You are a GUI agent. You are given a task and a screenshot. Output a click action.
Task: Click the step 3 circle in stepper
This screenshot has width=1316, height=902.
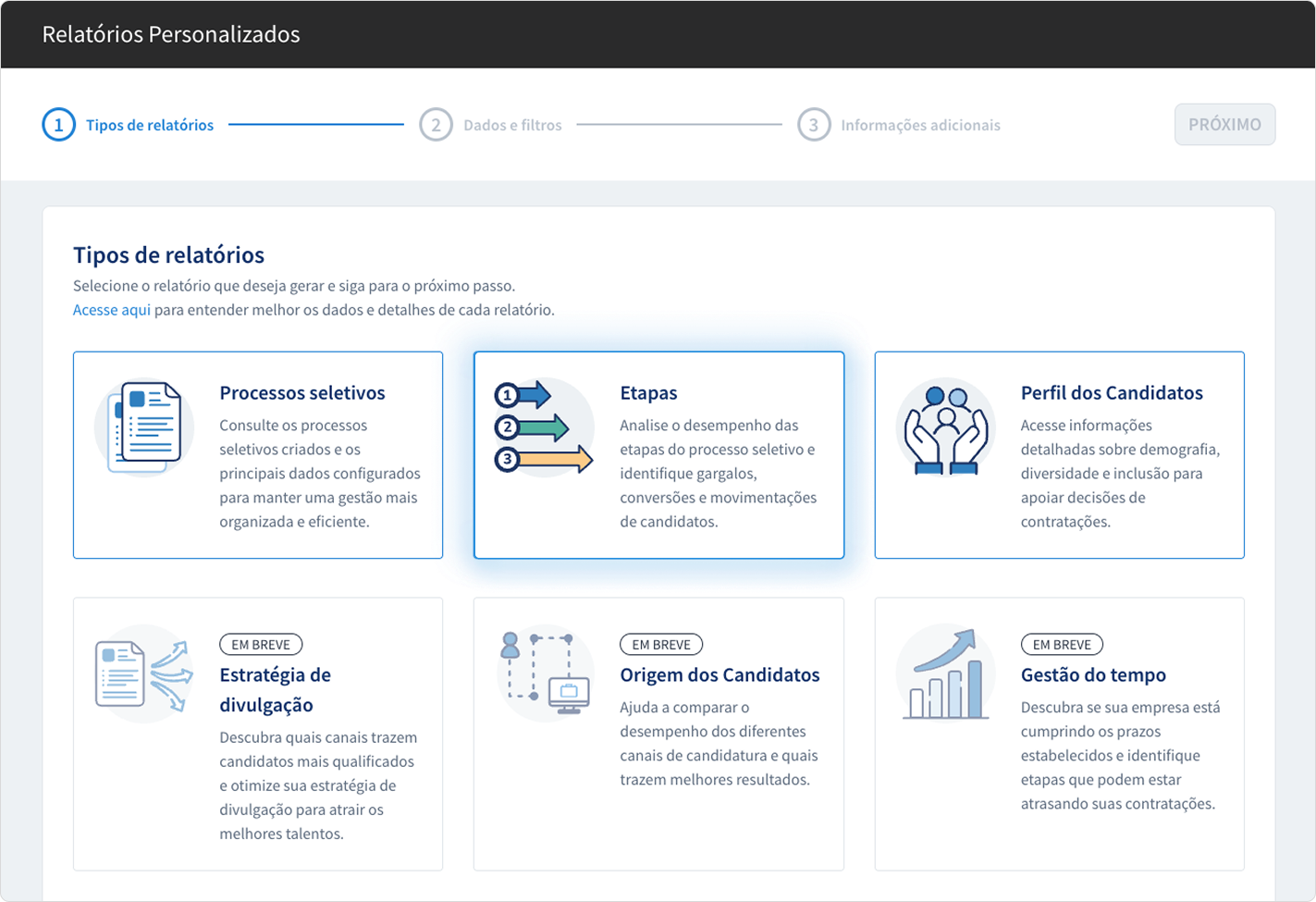813,125
